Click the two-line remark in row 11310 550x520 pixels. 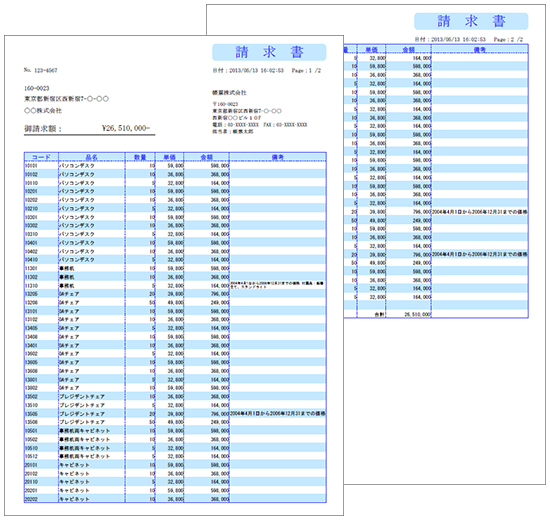[x=277, y=285]
